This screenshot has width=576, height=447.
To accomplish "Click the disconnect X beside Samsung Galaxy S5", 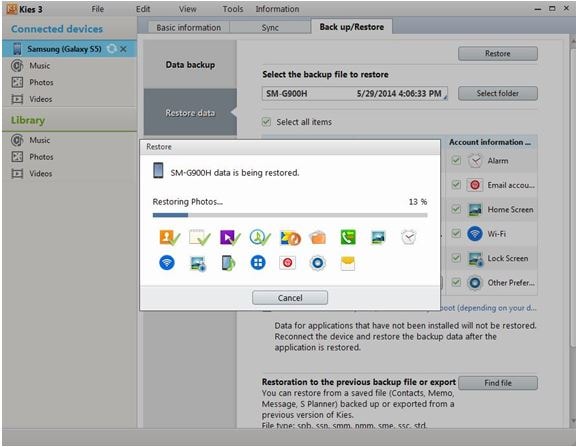I will [123, 49].
